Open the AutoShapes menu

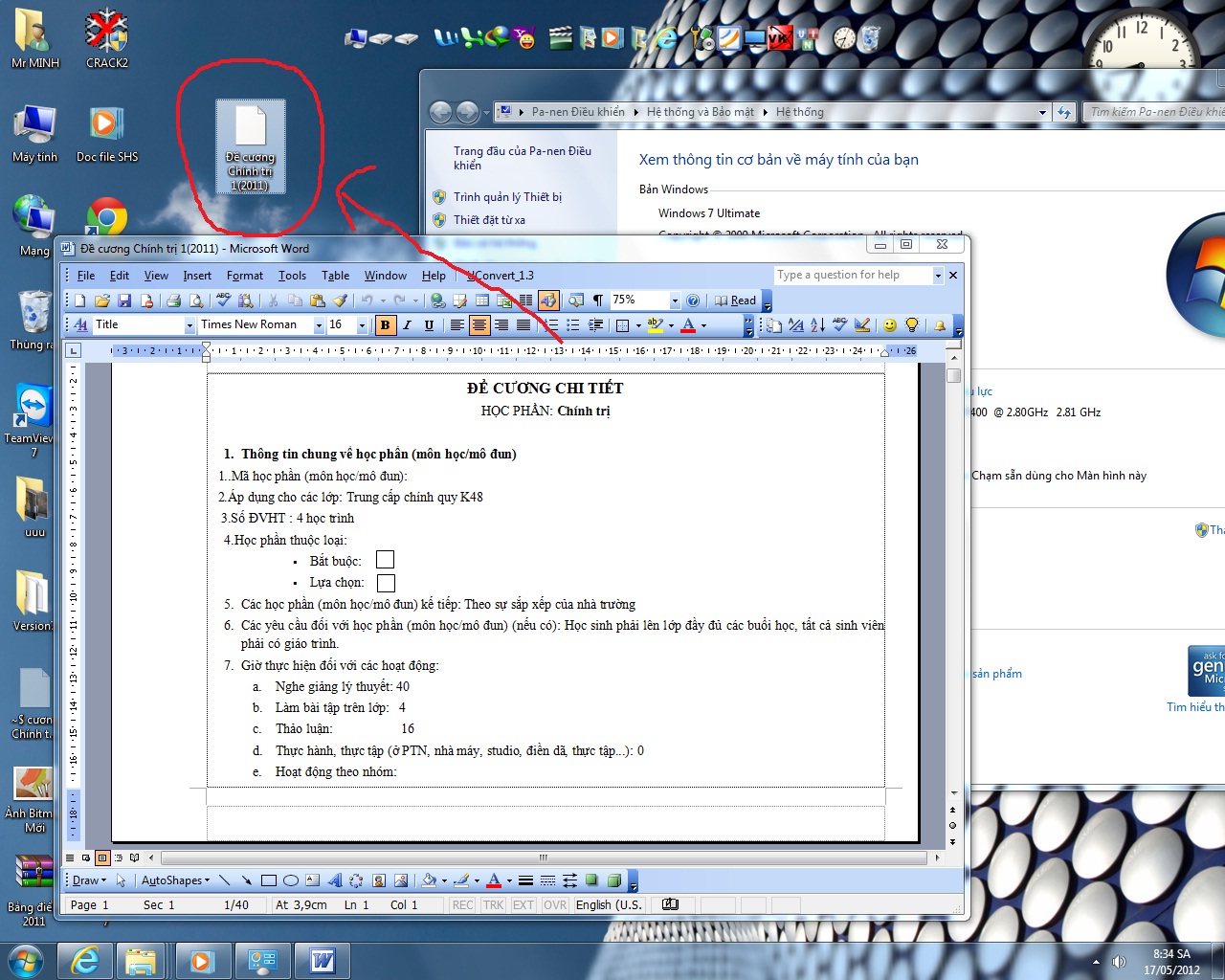click(172, 880)
